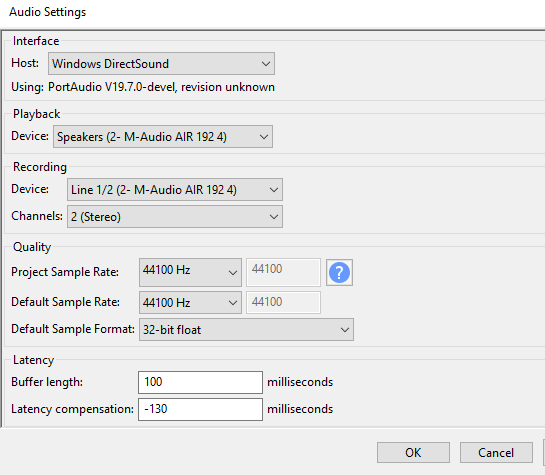The image size is (545, 475).
Task: Dismiss the dialog with the Cancel button
Action: [496, 453]
